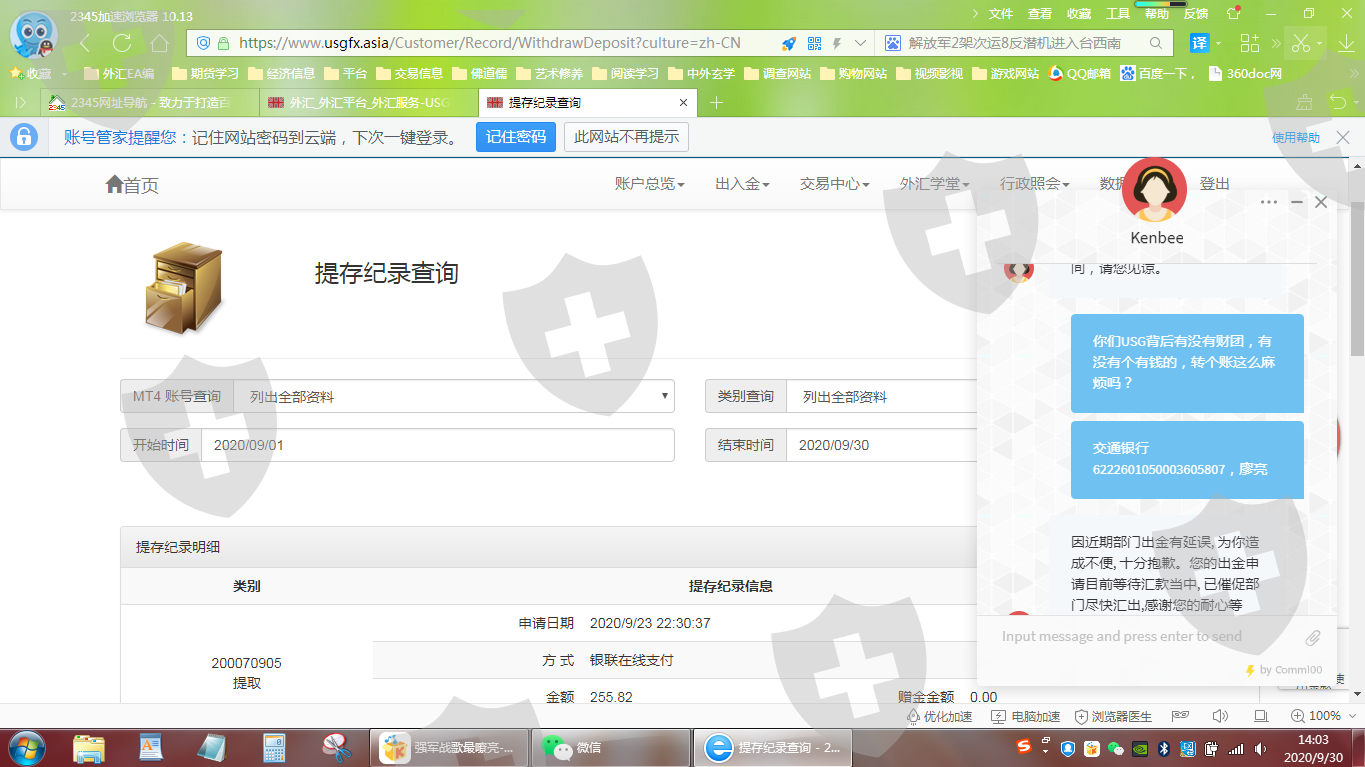
Task: Click the QR code icon in address bar
Action: click(x=814, y=43)
